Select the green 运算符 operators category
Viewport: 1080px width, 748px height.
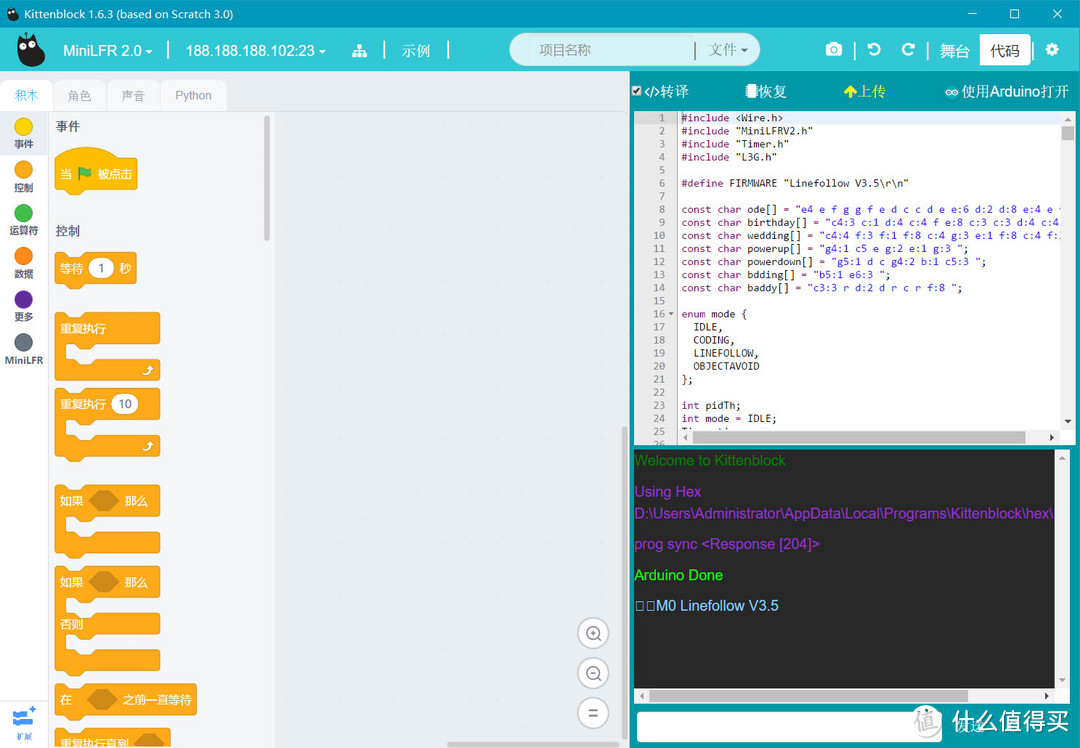tap(23, 220)
